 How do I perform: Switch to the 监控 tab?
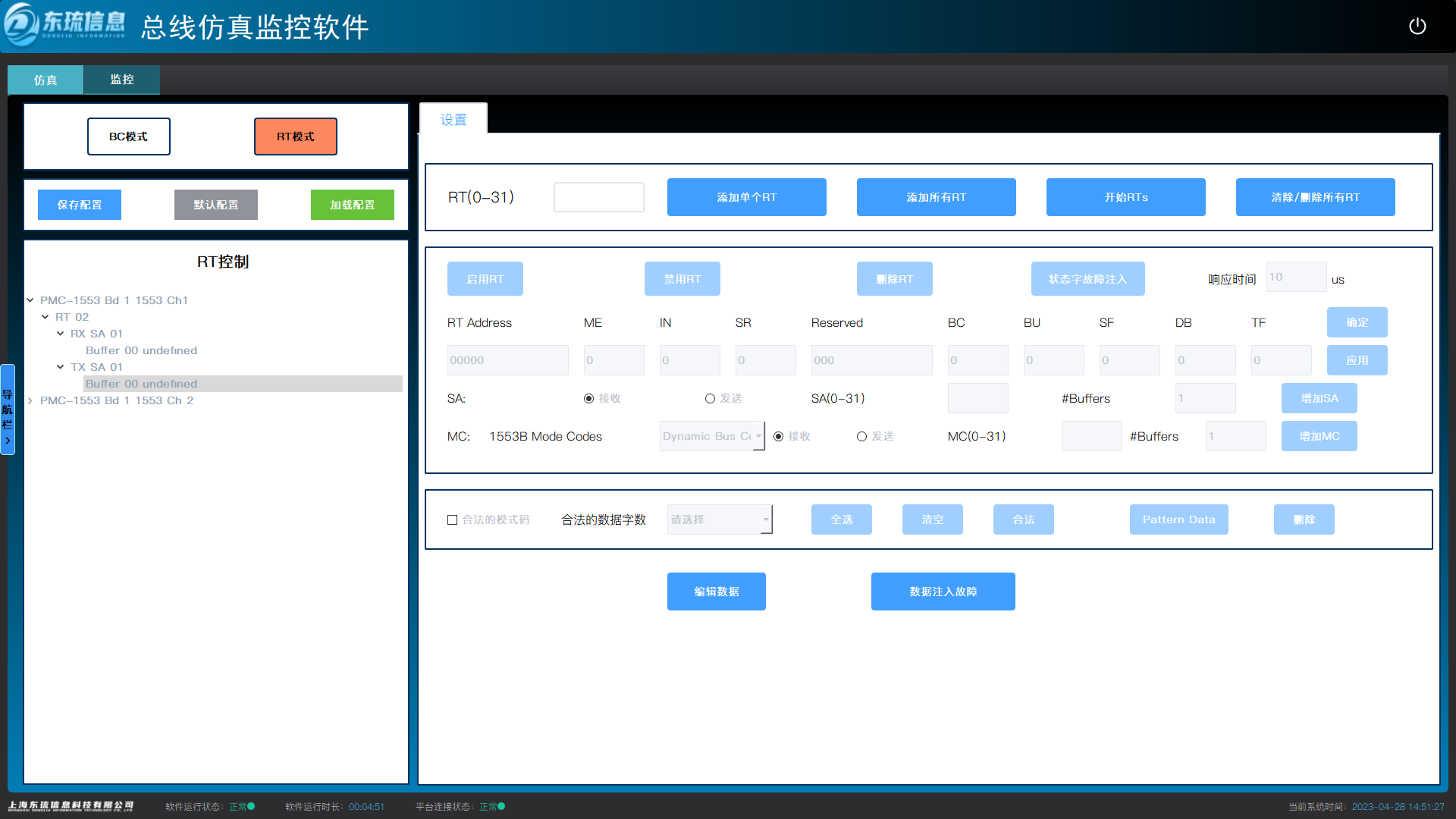(x=121, y=80)
